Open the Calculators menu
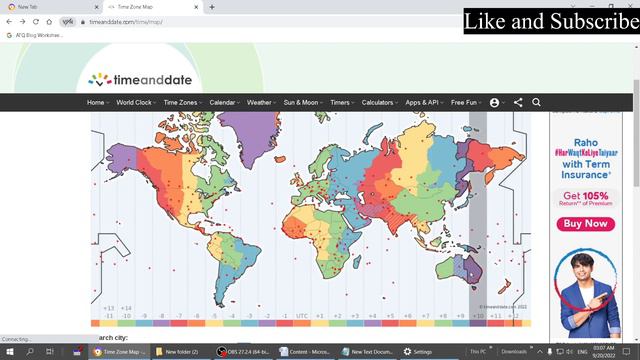This screenshot has height=360, width=640. (379, 102)
